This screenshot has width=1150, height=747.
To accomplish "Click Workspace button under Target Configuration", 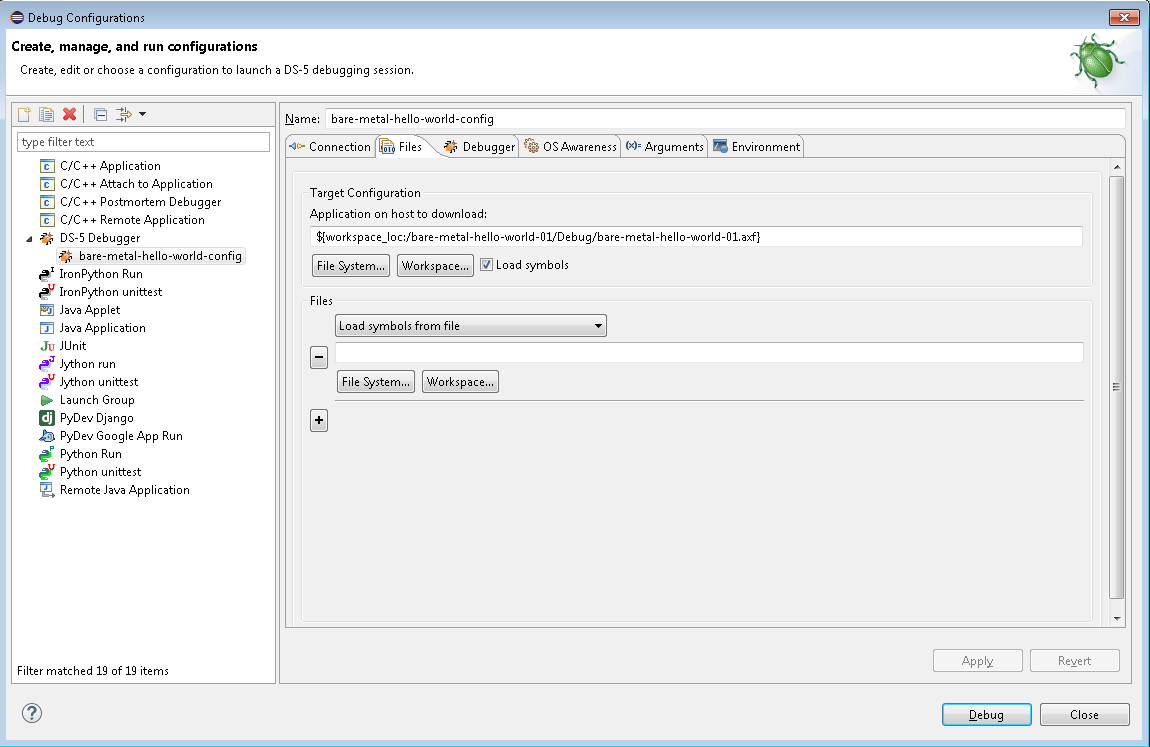I will tap(435, 266).
